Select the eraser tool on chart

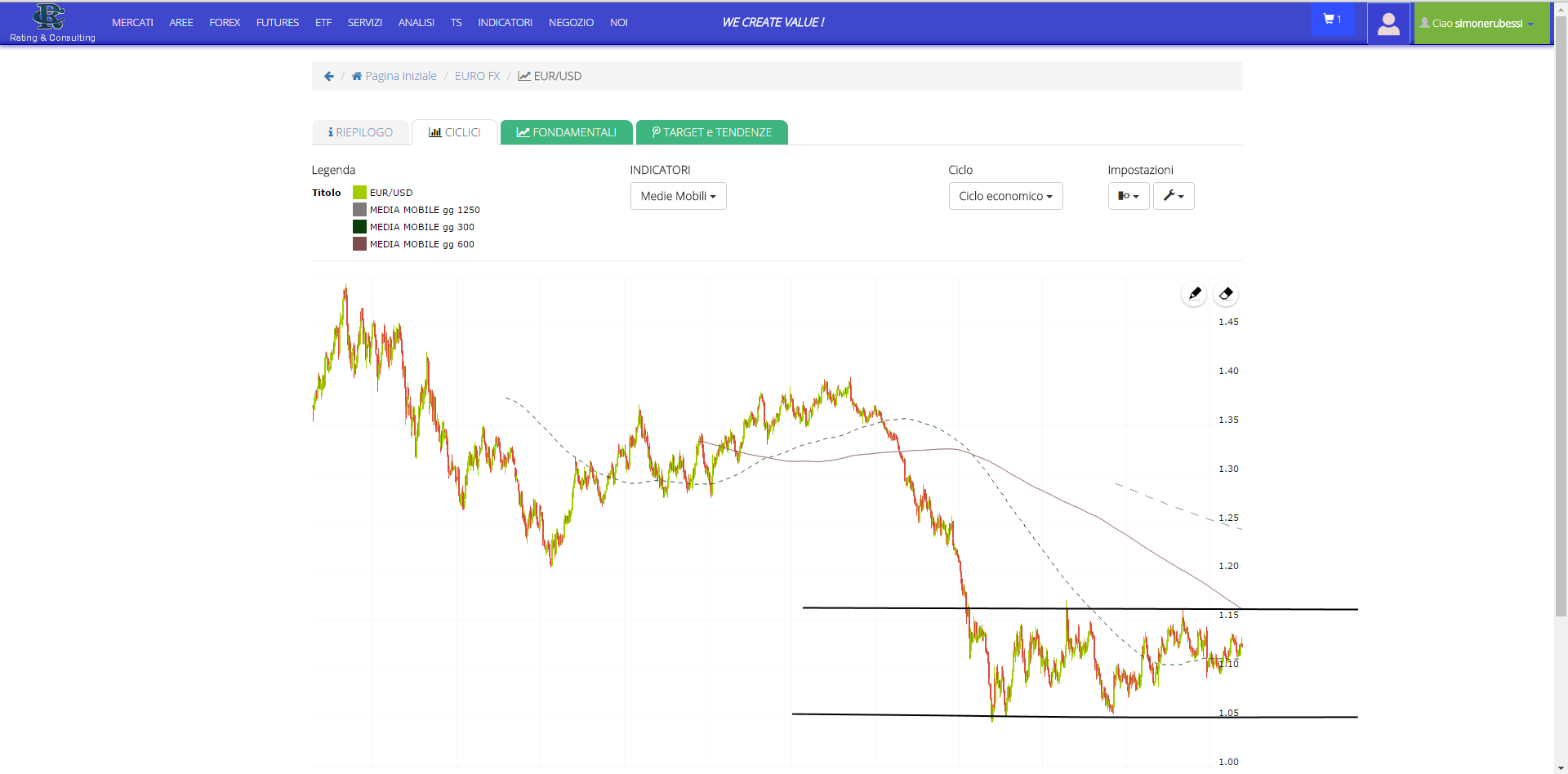pos(1226,294)
